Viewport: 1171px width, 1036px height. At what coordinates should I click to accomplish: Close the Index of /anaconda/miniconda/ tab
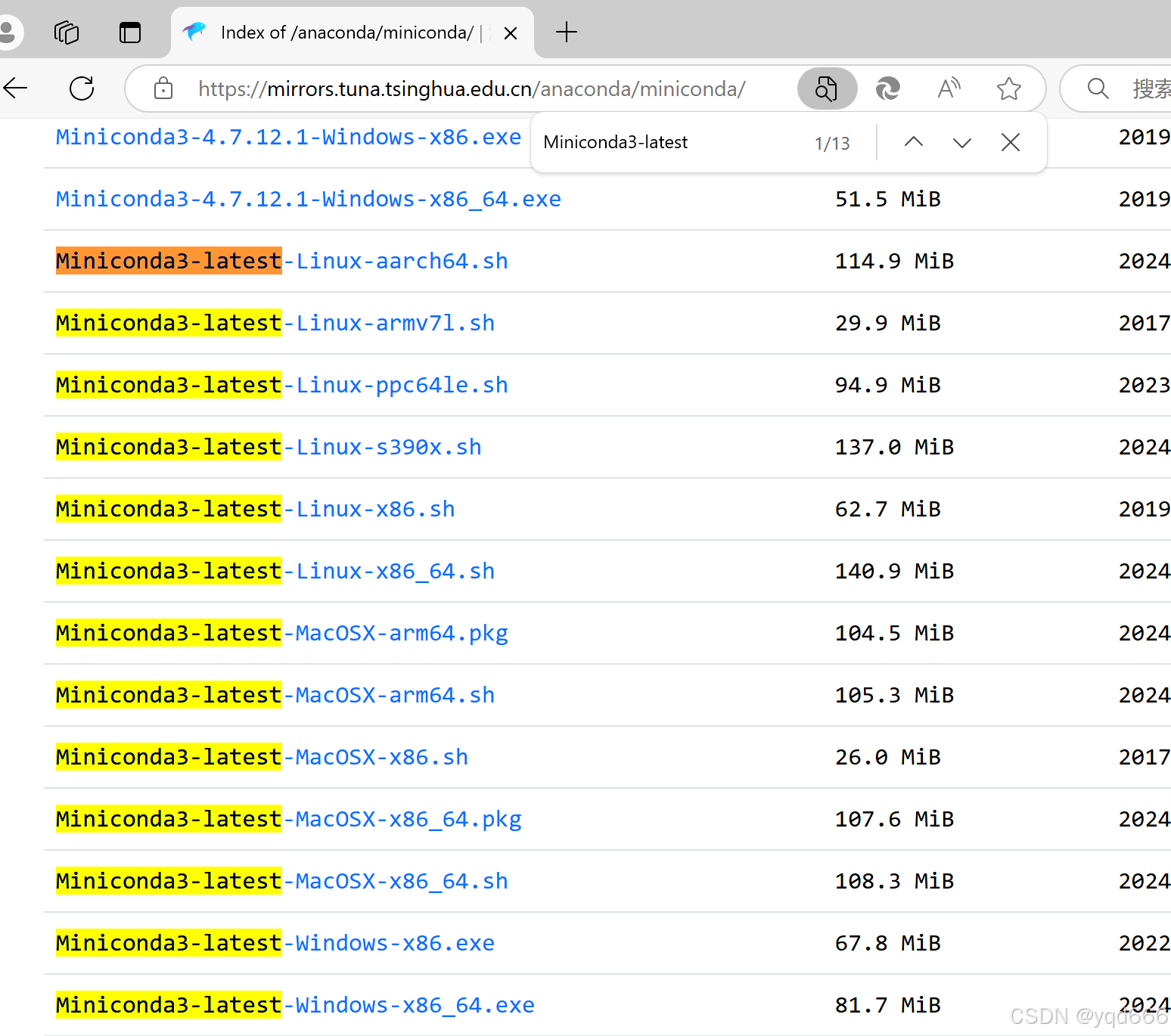tap(511, 33)
